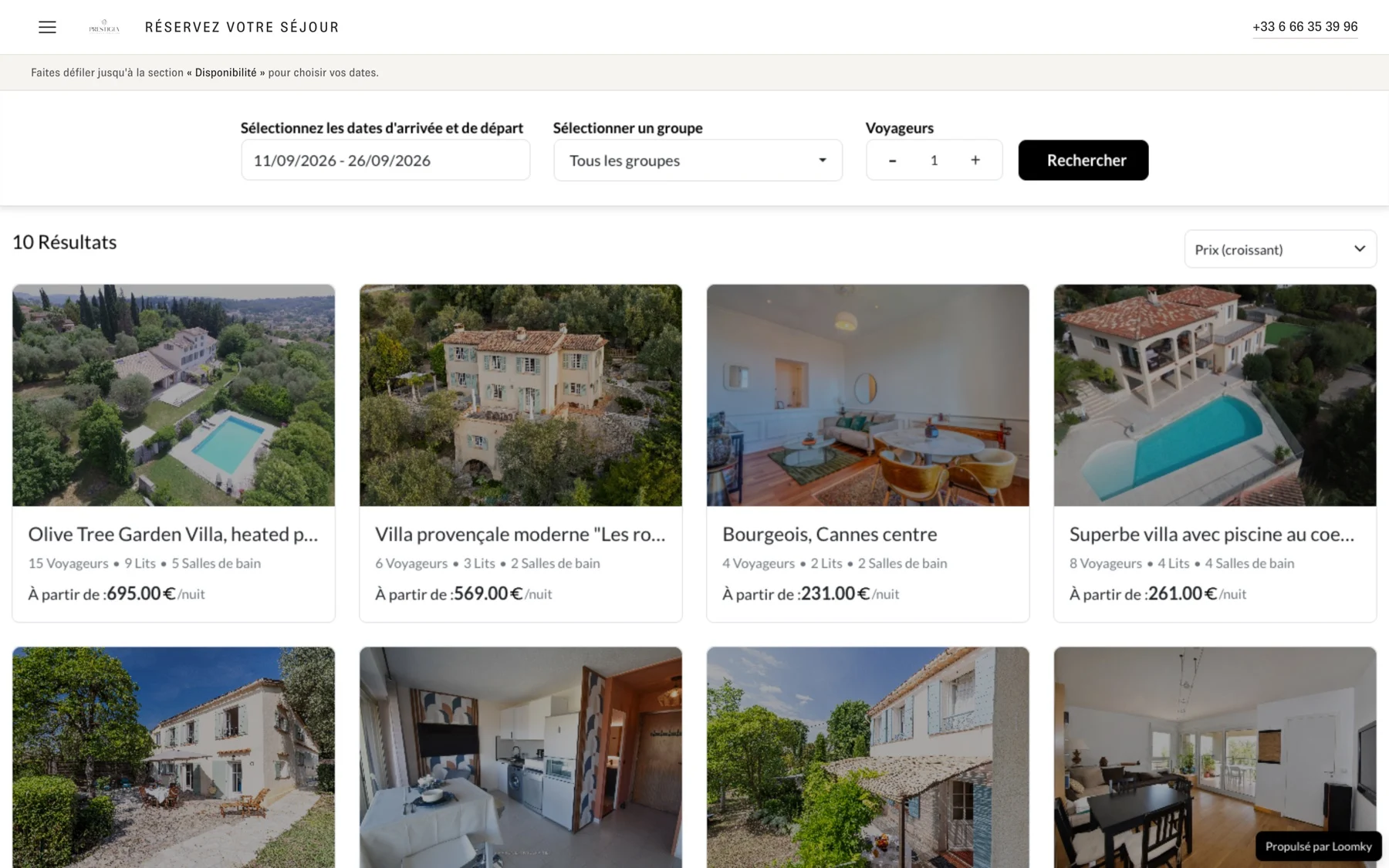Open second-row stone house garden photo
1389x868 pixels.
[x=174, y=758]
